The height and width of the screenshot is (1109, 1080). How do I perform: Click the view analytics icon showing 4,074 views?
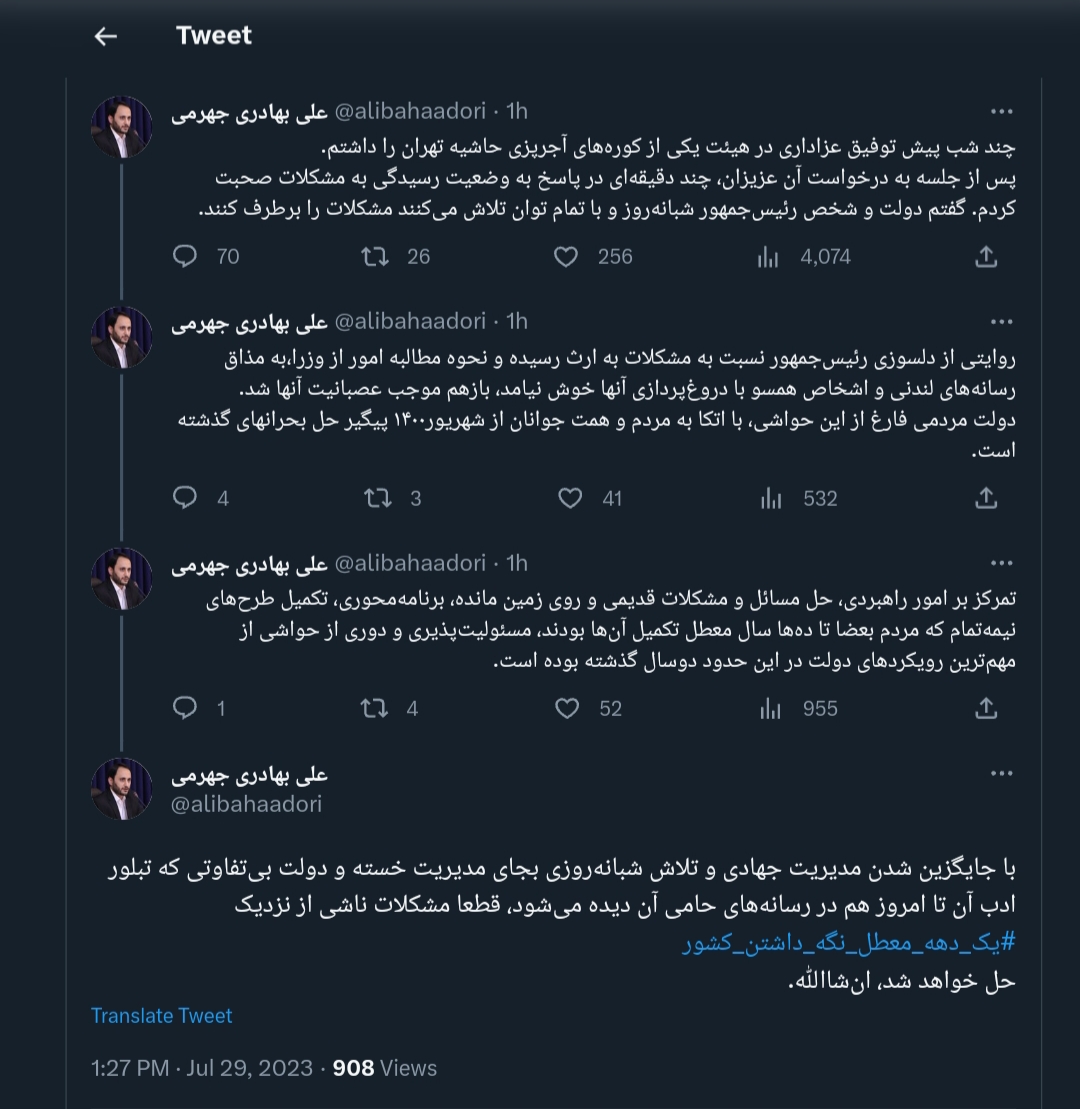coord(768,257)
